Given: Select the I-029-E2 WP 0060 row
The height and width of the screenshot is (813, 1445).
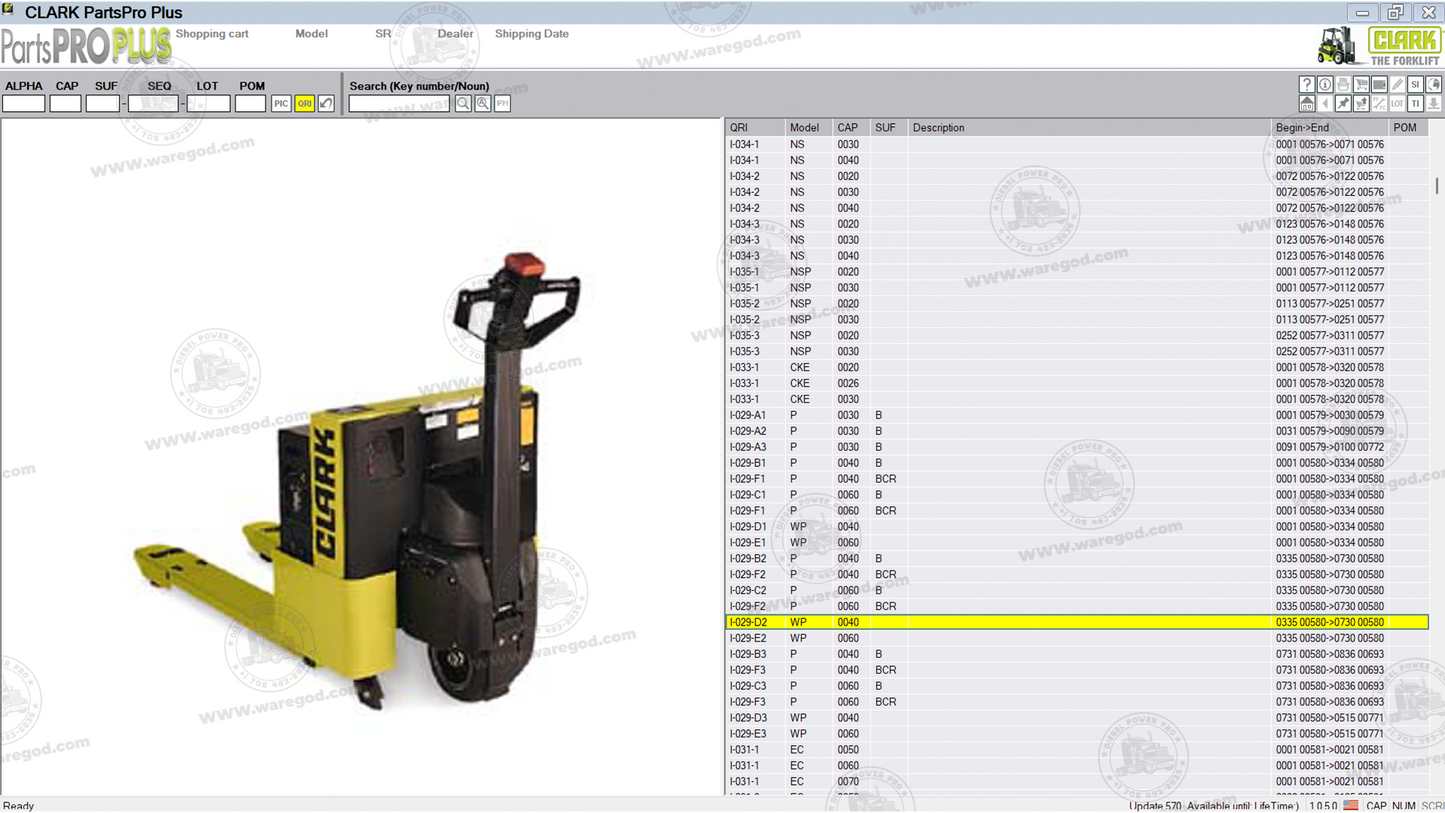Looking at the screenshot, I should [1077, 638].
